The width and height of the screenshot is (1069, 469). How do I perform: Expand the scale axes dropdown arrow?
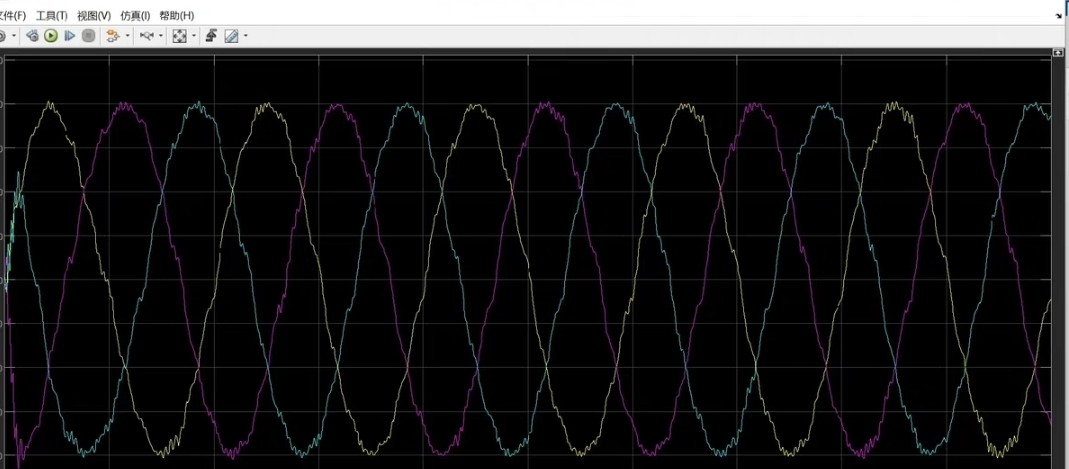pyautogui.click(x=194, y=36)
